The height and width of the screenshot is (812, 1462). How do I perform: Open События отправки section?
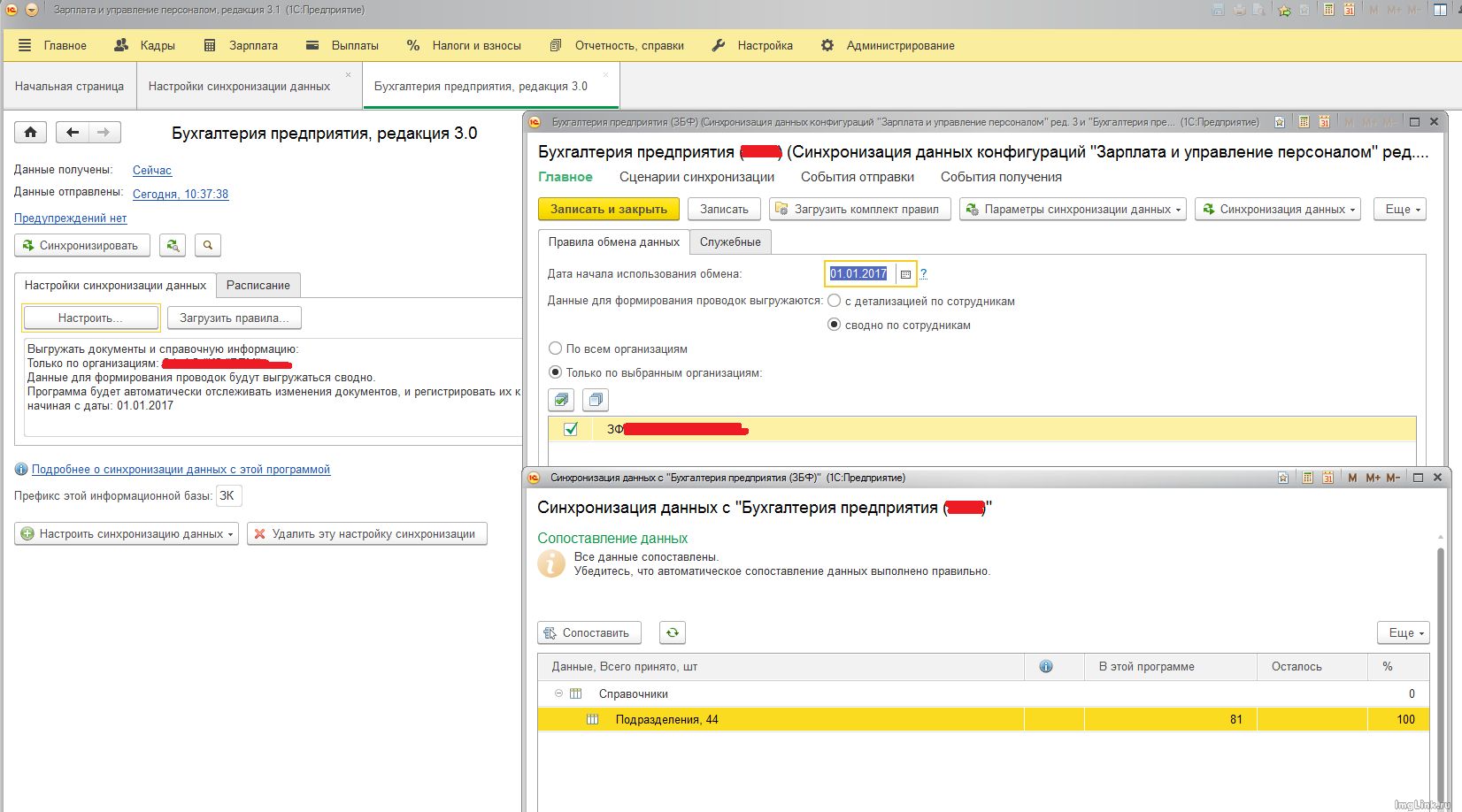(858, 177)
